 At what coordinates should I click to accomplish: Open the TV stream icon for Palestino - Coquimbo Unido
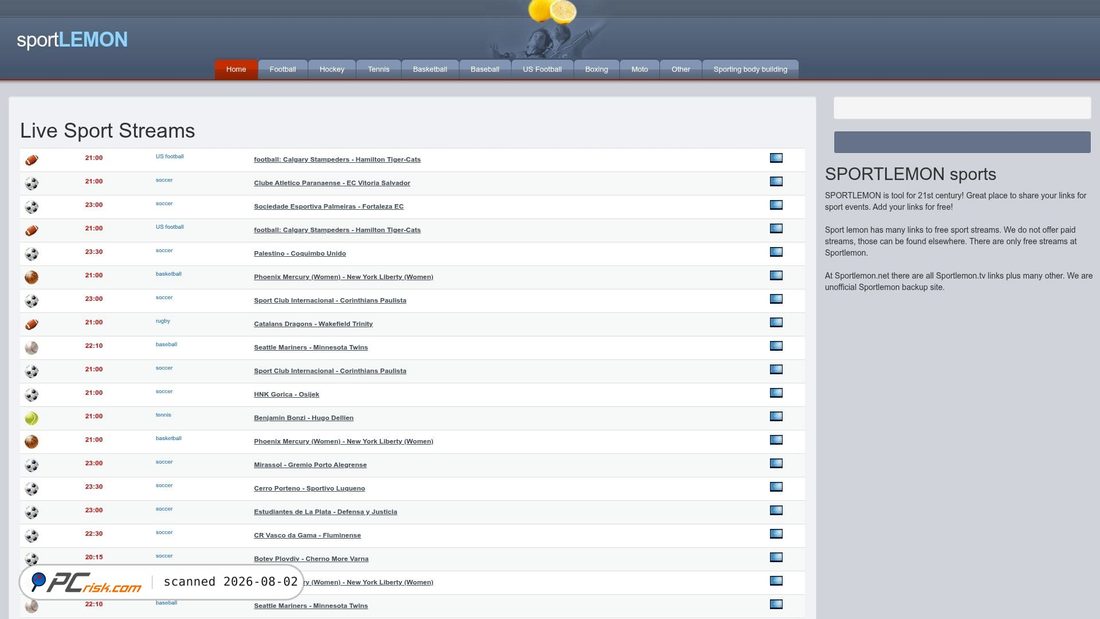pyautogui.click(x=776, y=252)
